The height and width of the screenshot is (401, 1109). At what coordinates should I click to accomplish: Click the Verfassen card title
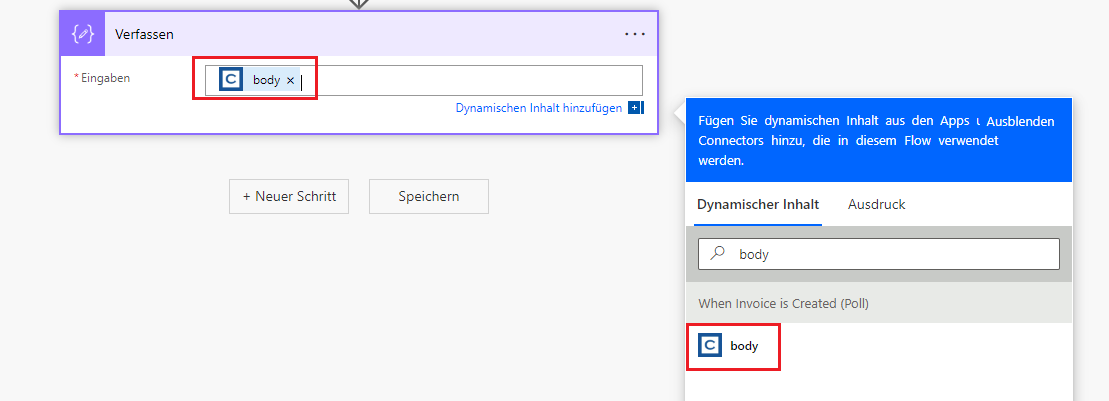[144, 34]
